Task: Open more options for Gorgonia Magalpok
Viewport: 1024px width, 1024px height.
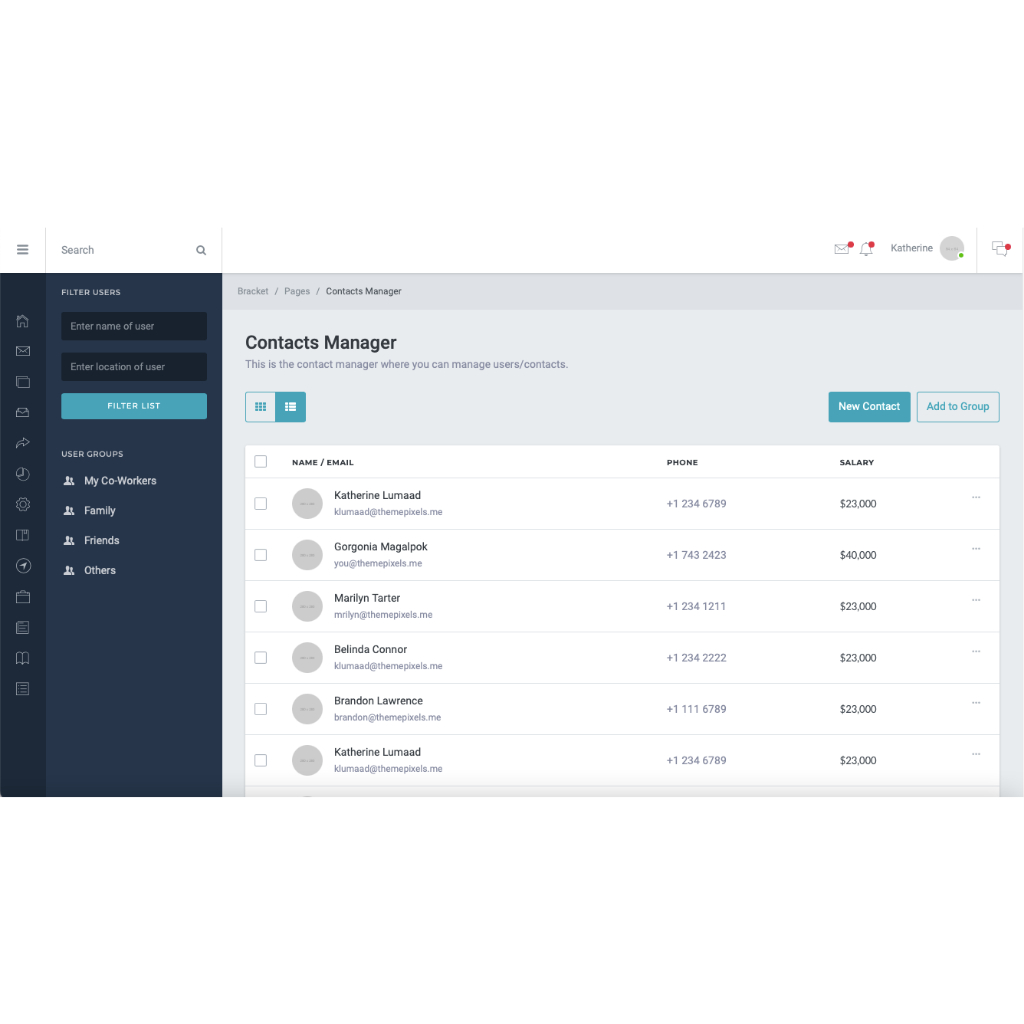Action: coord(976,549)
